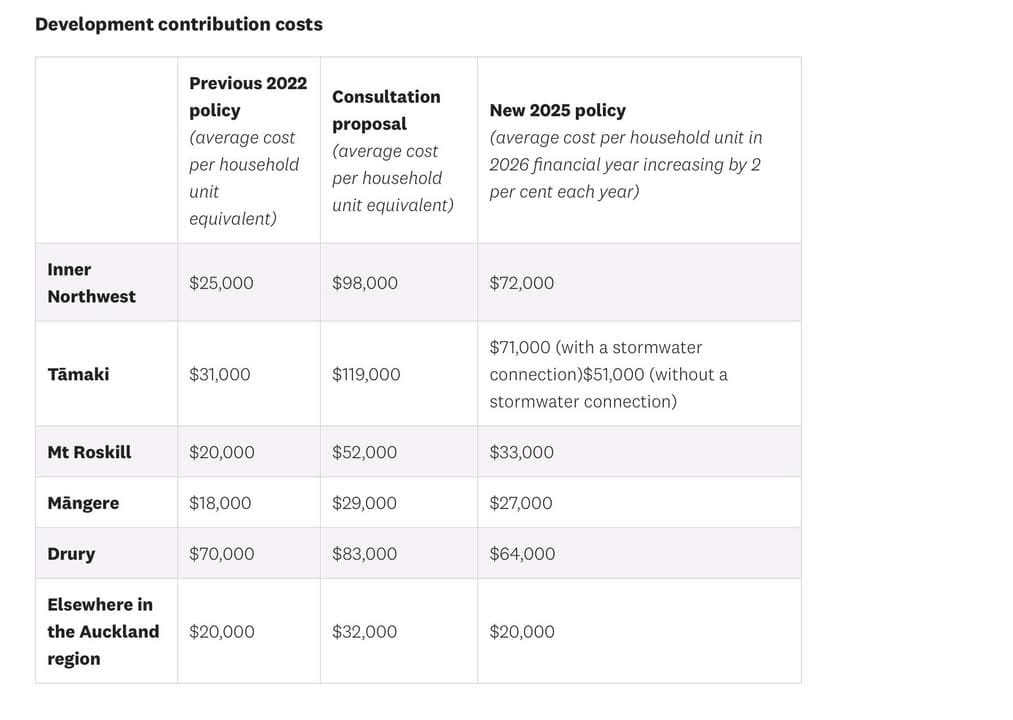Select the Tāmaki row label
Image resolution: width=1013 pixels, height=720 pixels.
[x=78, y=374]
